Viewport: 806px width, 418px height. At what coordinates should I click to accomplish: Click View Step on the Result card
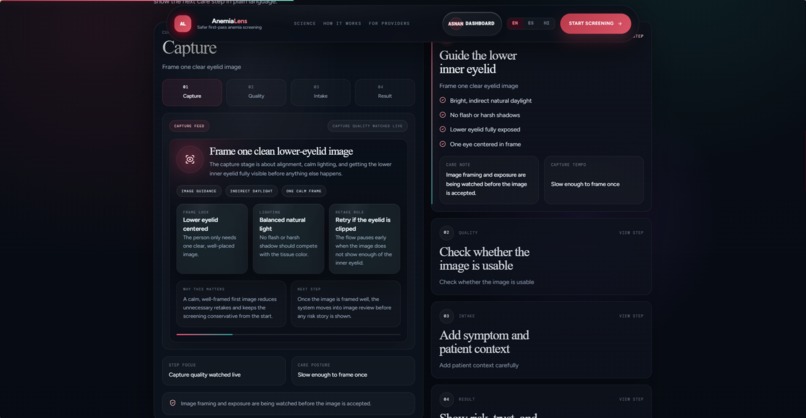point(631,399)
